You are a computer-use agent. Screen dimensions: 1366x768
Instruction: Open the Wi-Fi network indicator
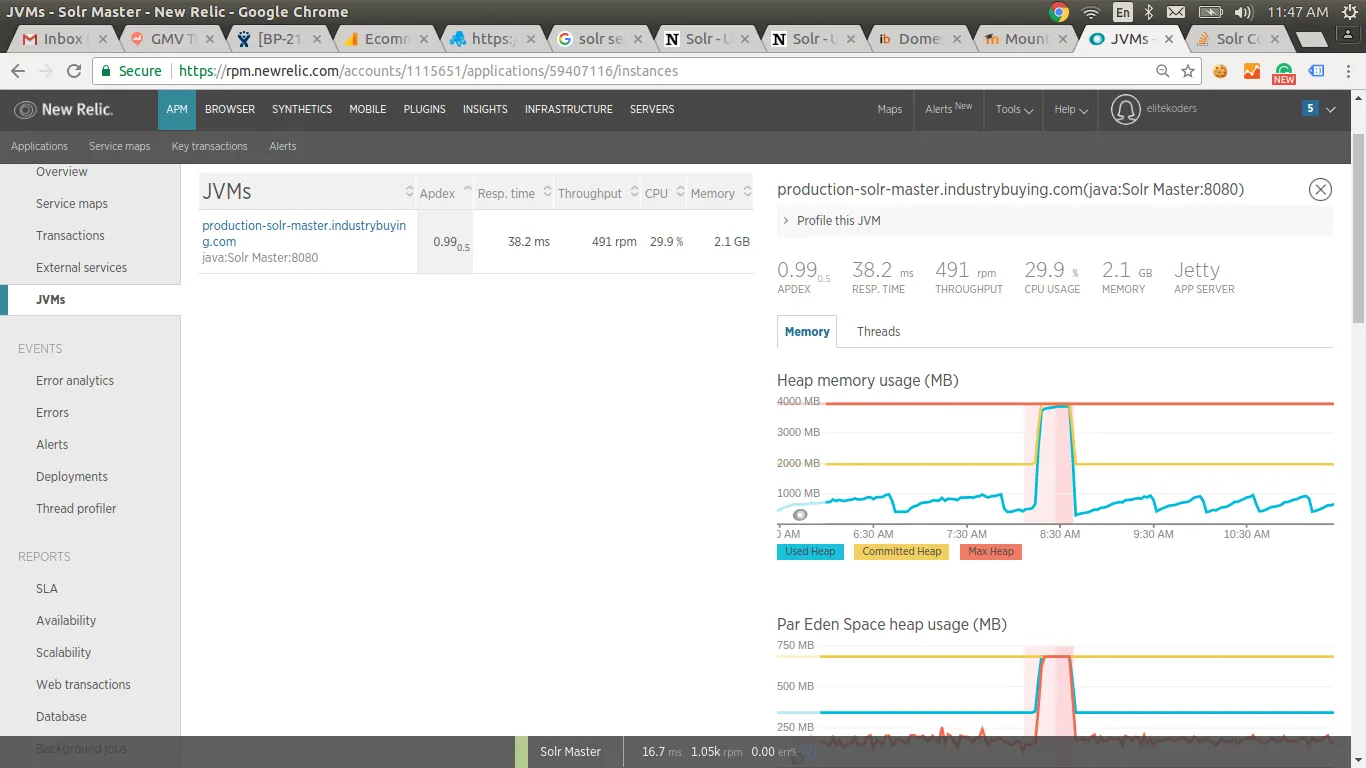tap(1090, 12)
